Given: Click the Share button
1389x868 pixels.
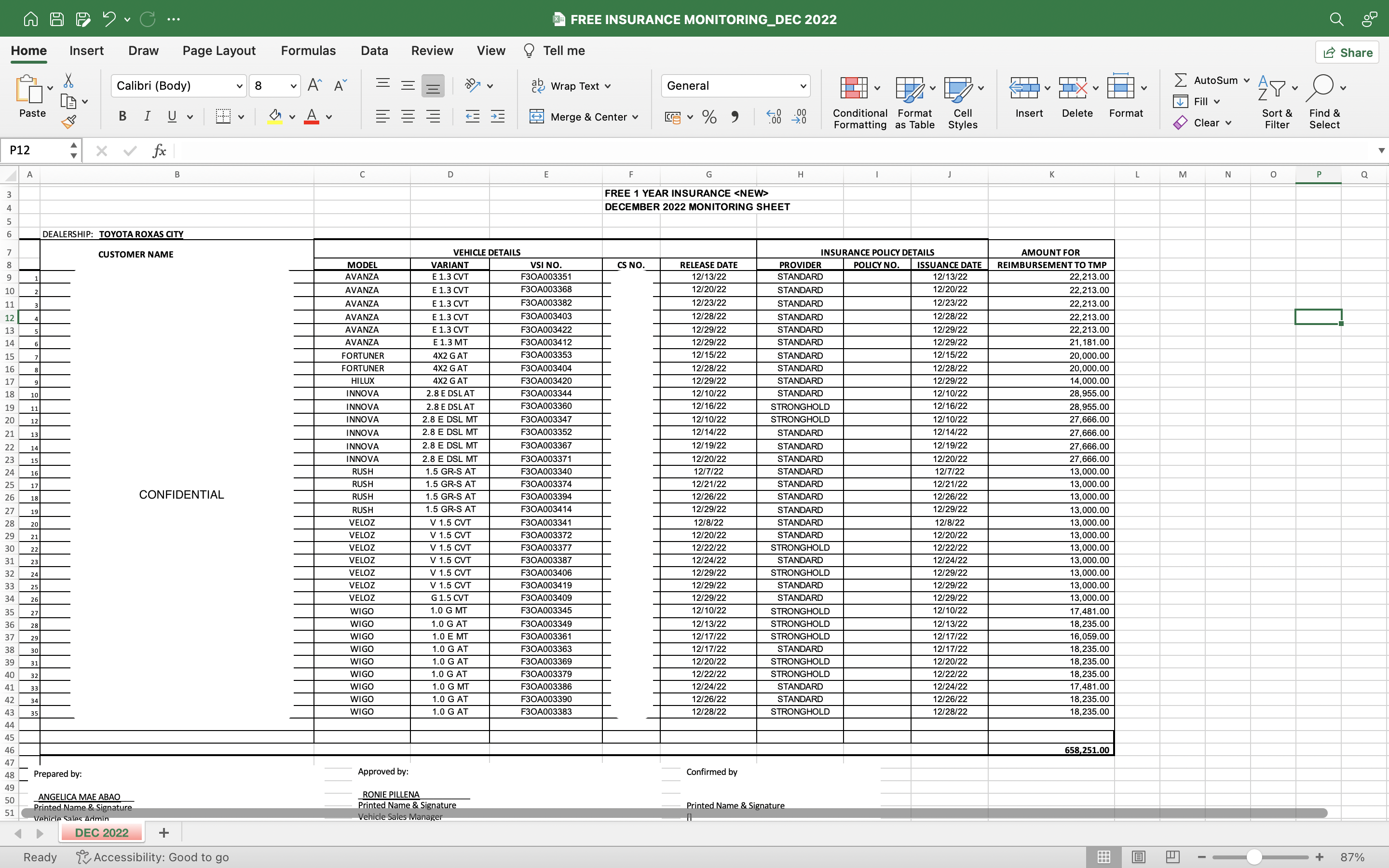Looking at the screenshot, I should (x=1348, y=52).
